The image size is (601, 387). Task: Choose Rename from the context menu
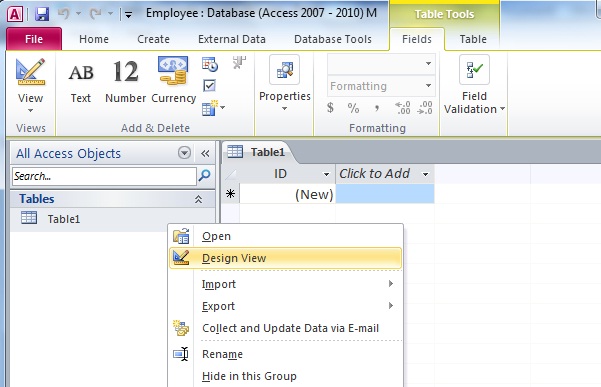(x=286, y=354)
